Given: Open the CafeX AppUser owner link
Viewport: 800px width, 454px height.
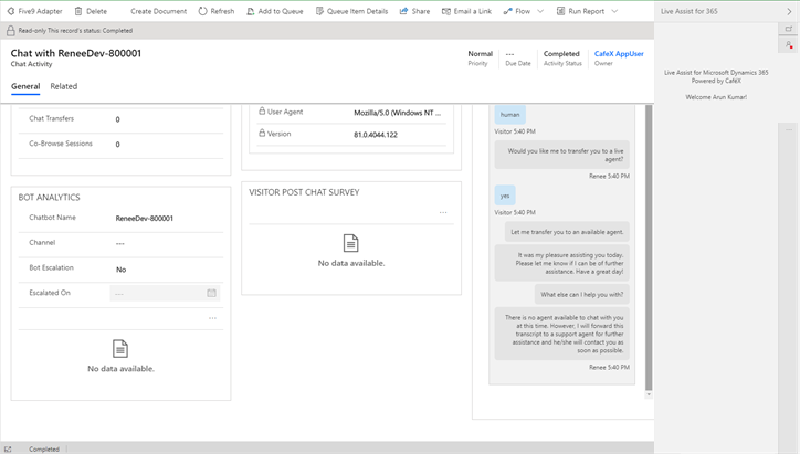Looking at the screenshot, I should (x=618, y=53).
